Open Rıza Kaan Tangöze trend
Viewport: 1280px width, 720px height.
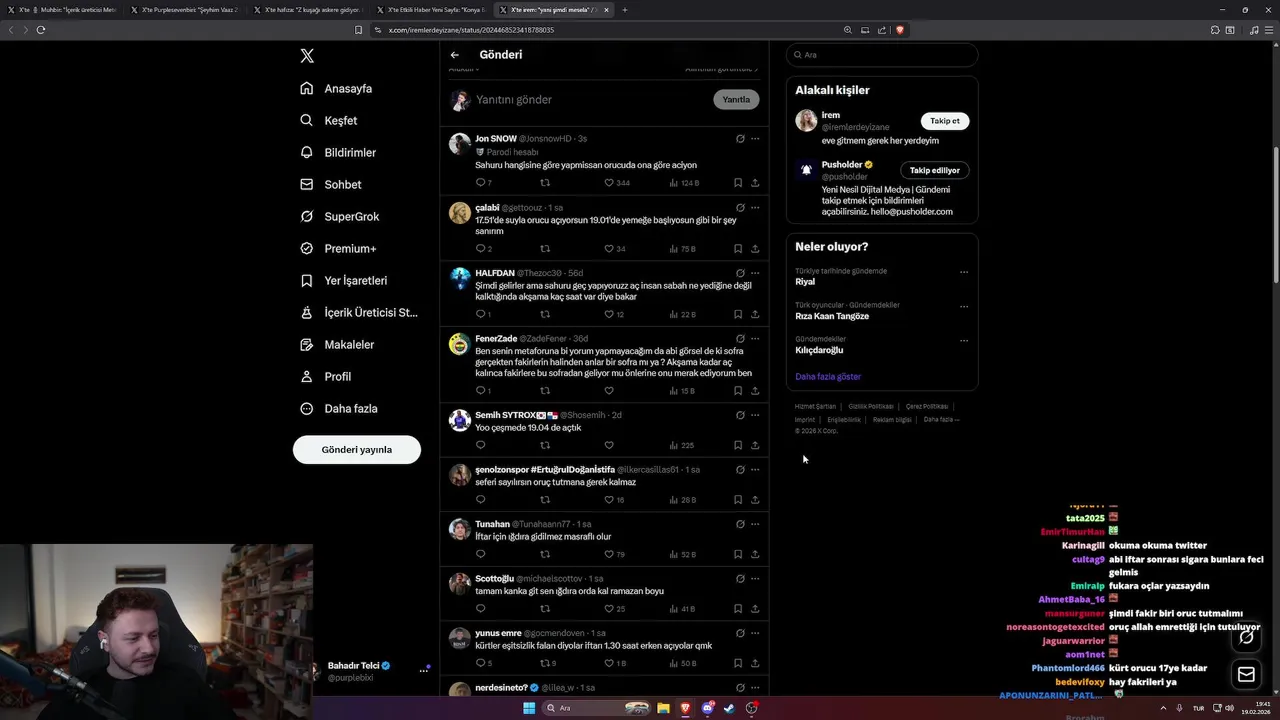[x=832, y=316]
